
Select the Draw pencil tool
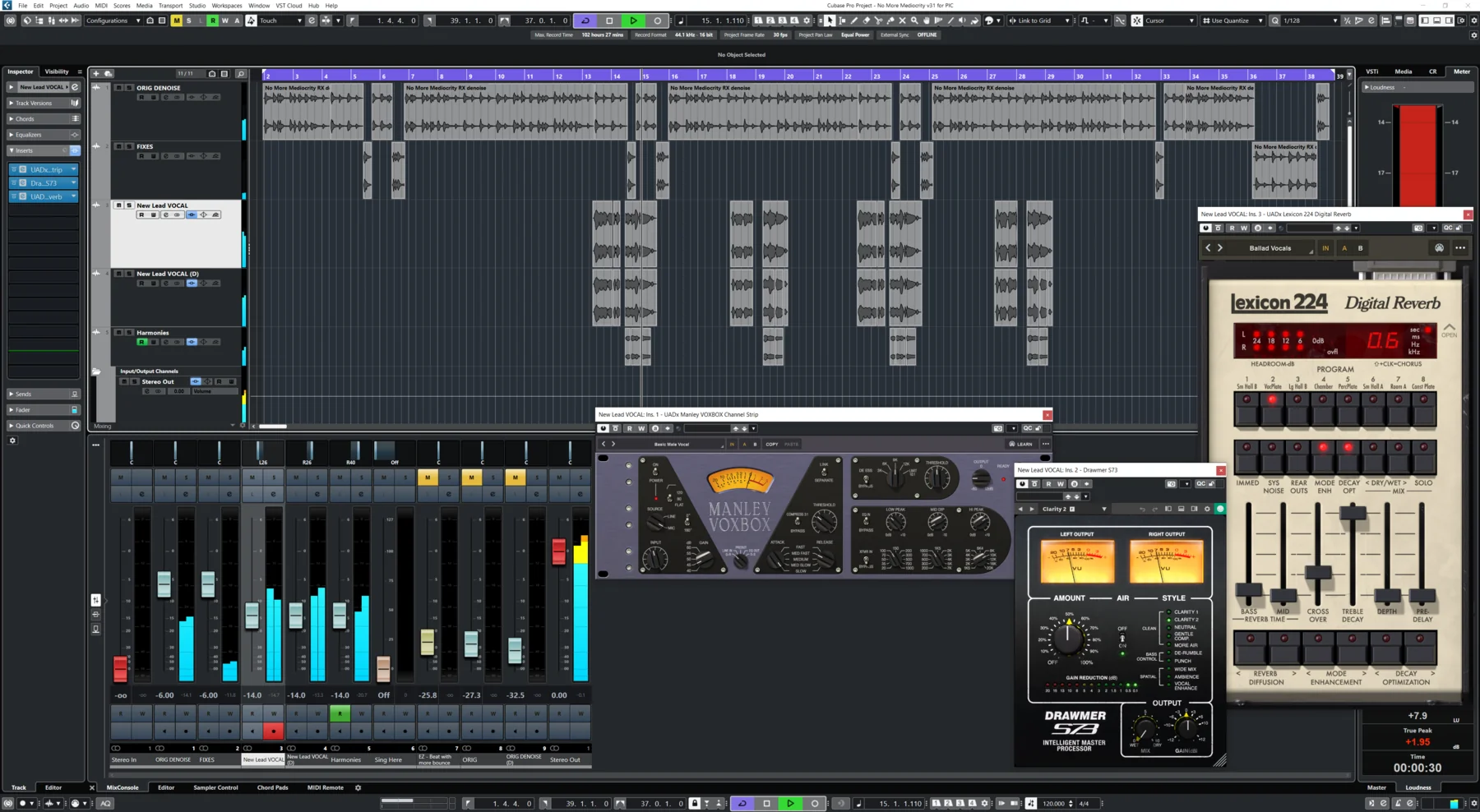point(854,21)
